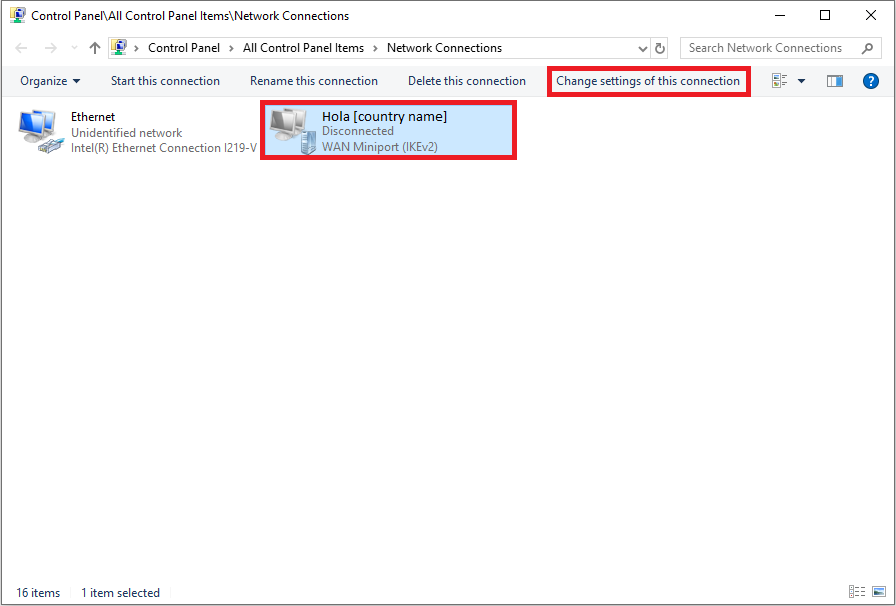896x606 pixels.
Task: Click Delete this connection
Action: [467, 81]
